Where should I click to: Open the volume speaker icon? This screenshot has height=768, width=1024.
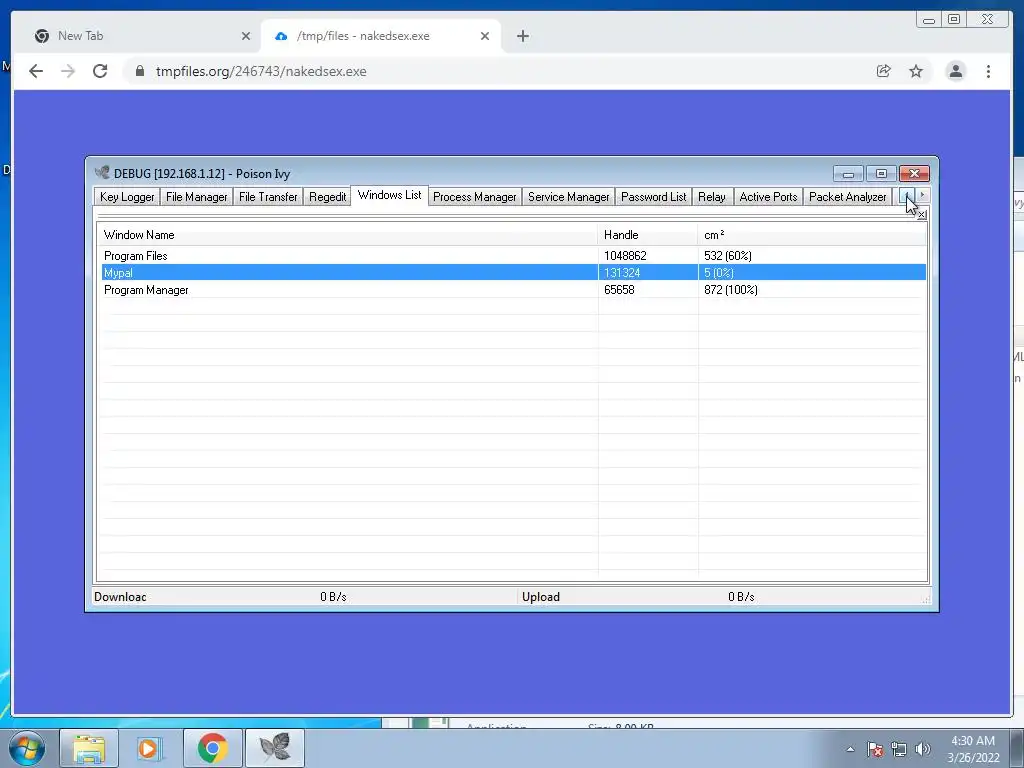[923, 749]
